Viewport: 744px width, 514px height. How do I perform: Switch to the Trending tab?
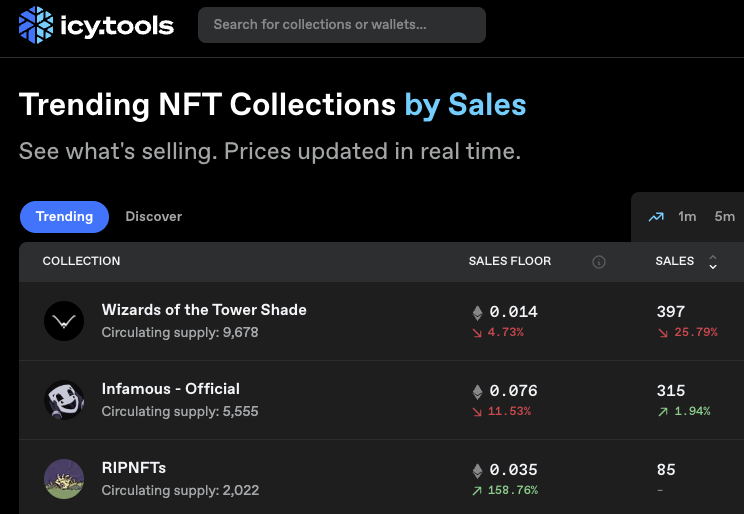[x=64, y=216]
